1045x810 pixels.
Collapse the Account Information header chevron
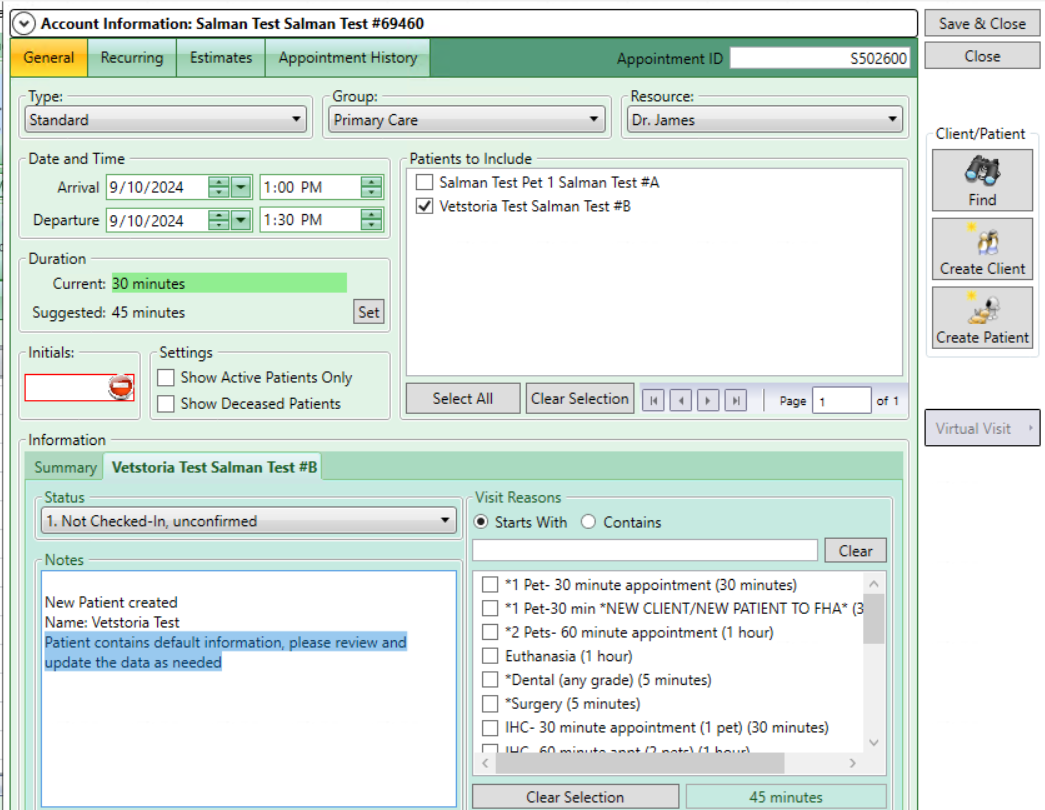tap(23, 22)
